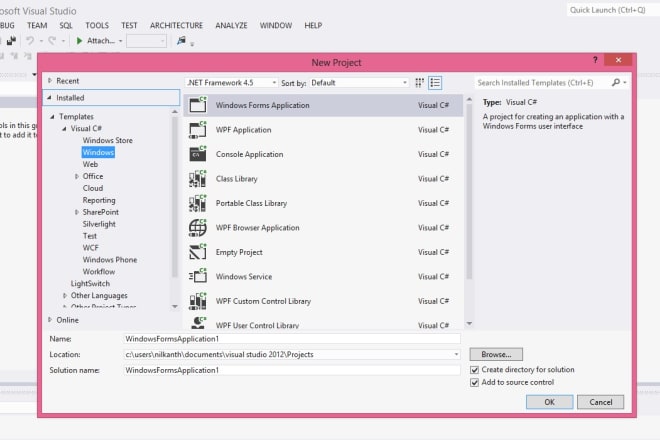Open the TEAM menu

[x=37, y=25]
